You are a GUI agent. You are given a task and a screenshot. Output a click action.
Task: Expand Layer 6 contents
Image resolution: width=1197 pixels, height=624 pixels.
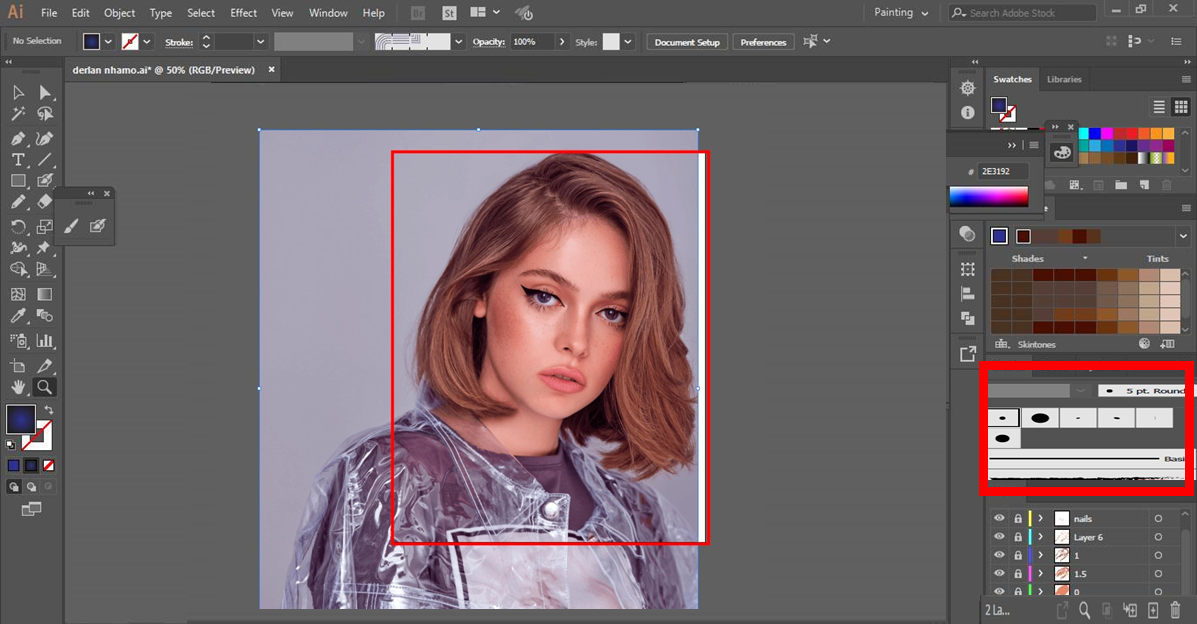coord(1040,536)
